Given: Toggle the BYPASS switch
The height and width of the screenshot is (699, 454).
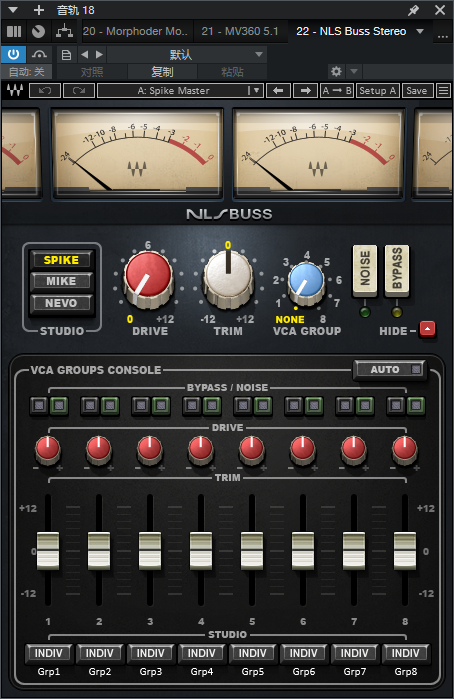Looking at the screenshot, I should point(397,270).
